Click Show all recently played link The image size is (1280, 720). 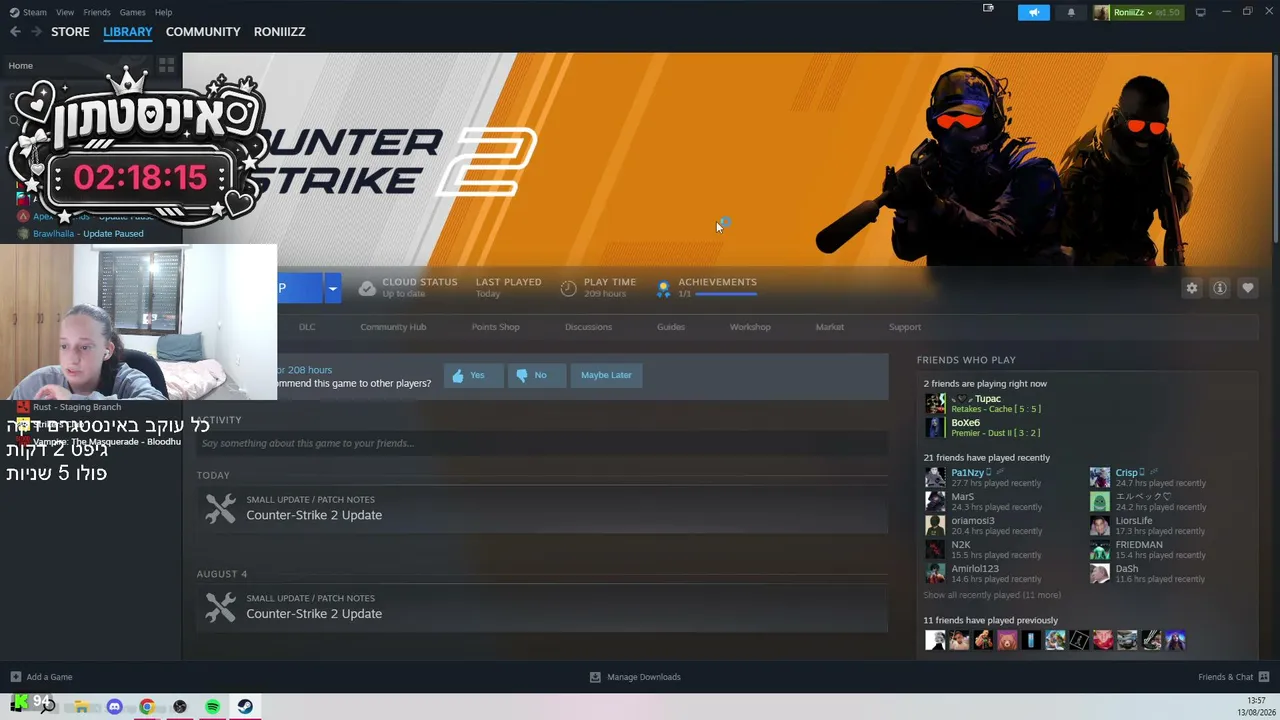pos(992,595)
